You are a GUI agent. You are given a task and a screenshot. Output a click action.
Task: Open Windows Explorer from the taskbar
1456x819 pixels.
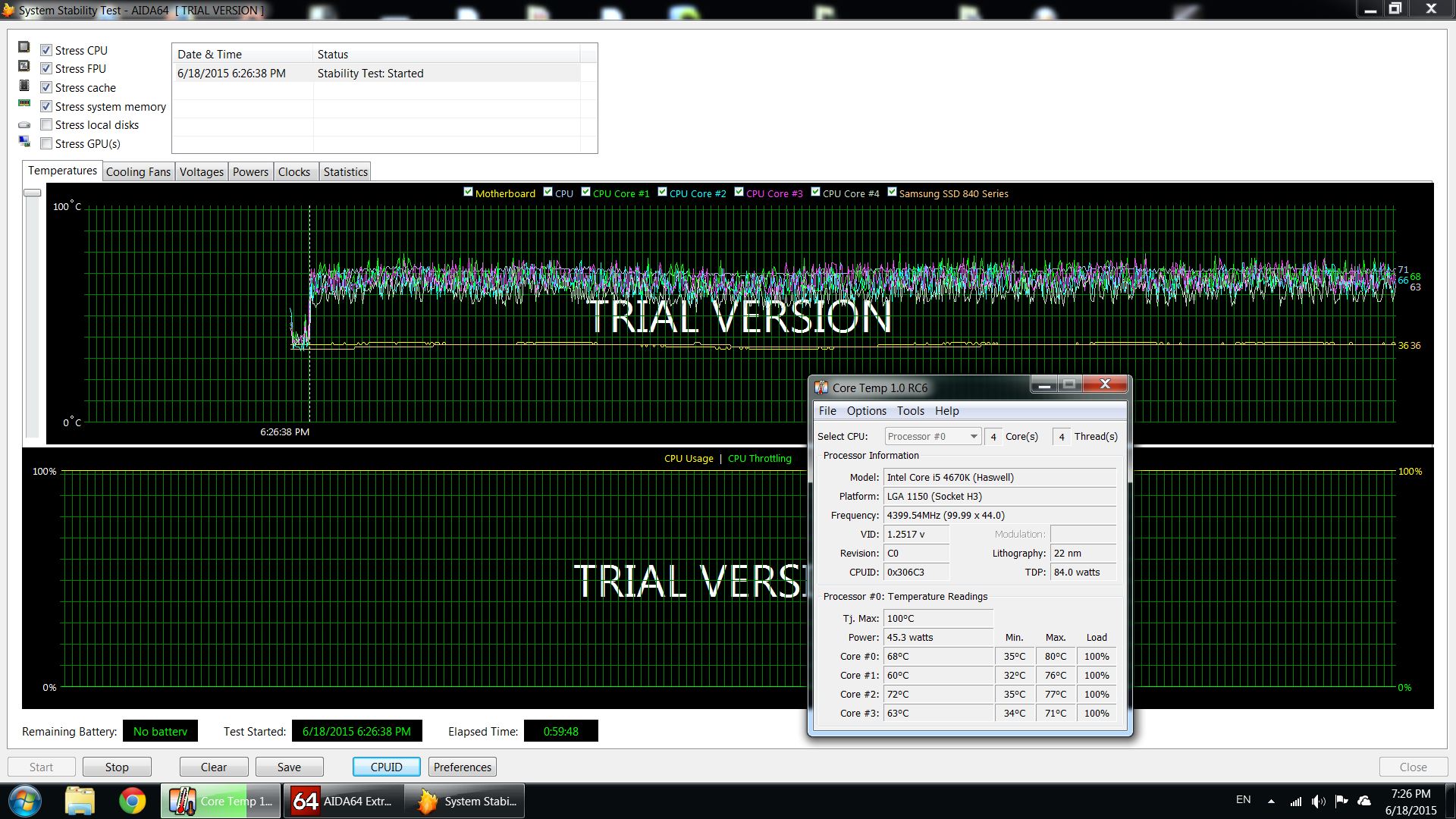click(x=80, y=801)
